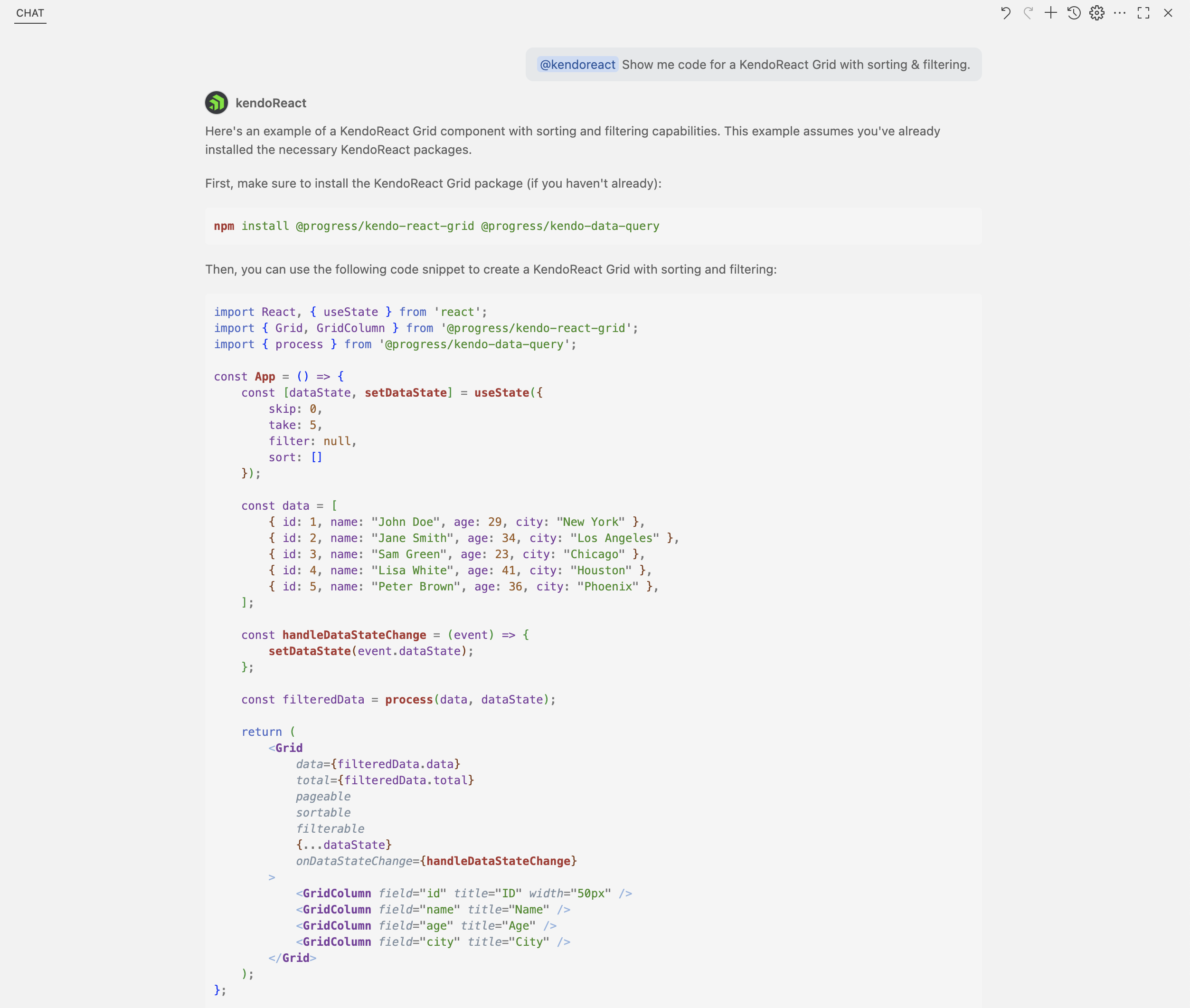Viewport: 1190px width, 1008px height.
Task: Click the closing '</Grid>' tag
Action: tap(293, 958)
